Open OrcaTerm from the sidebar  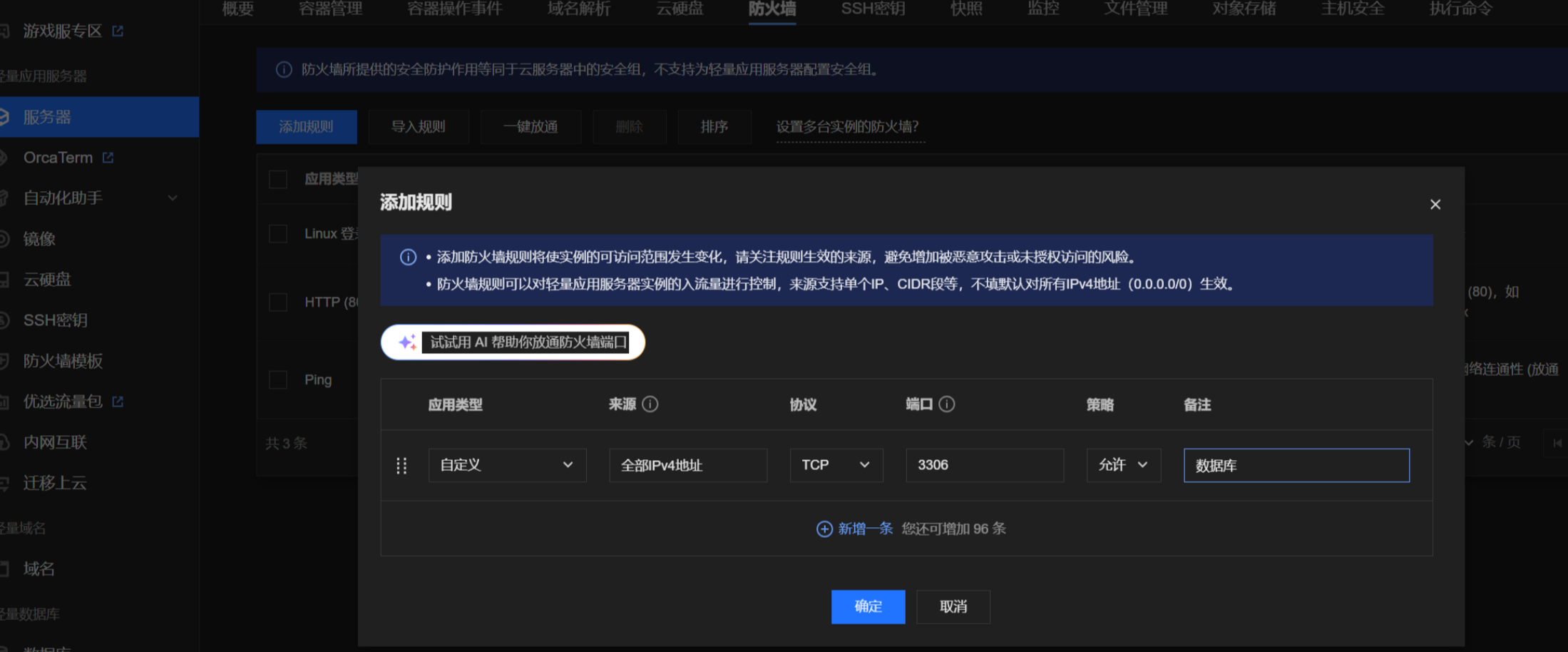57,157
